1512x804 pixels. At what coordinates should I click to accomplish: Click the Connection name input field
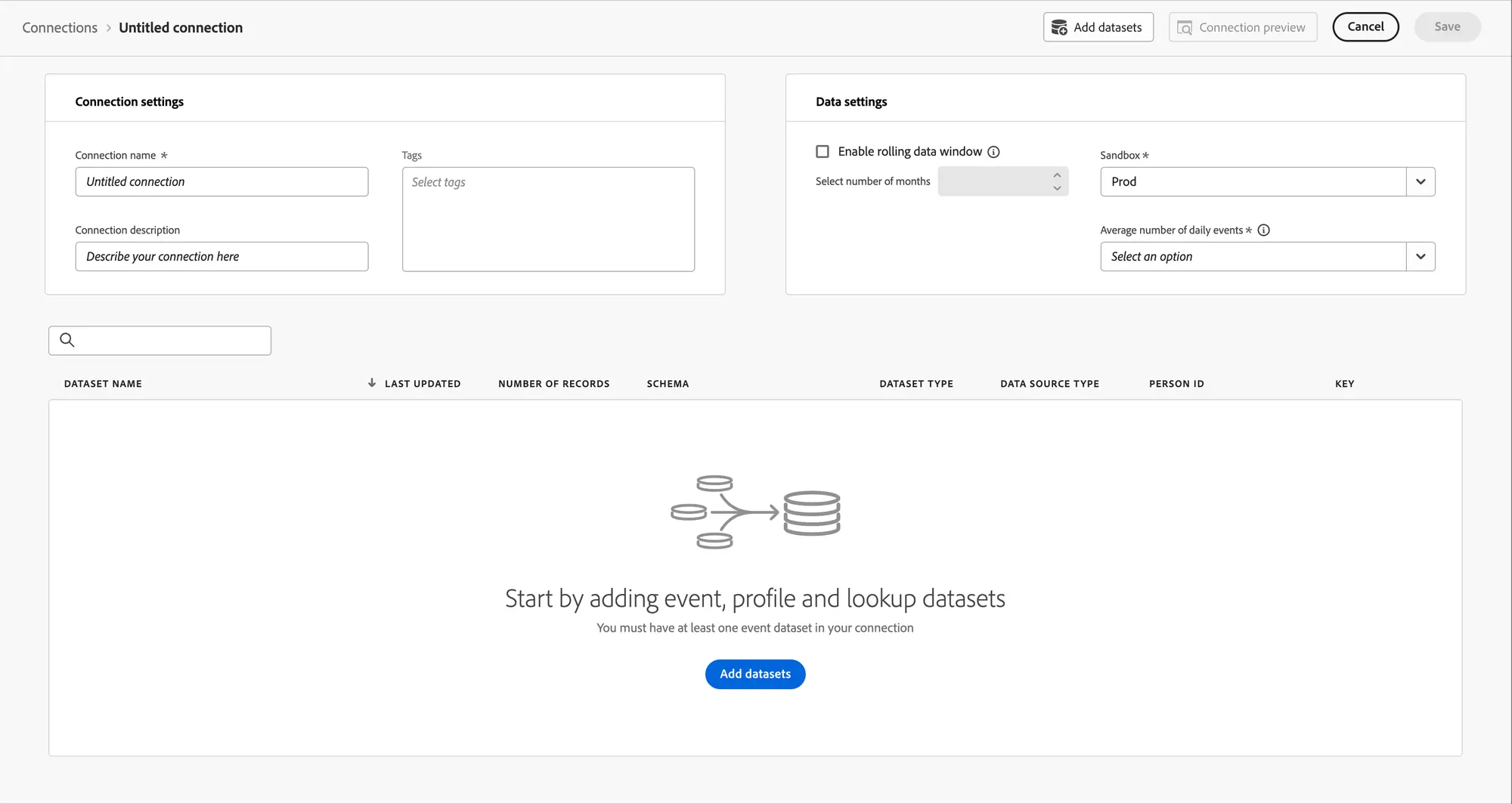[222, 181]
